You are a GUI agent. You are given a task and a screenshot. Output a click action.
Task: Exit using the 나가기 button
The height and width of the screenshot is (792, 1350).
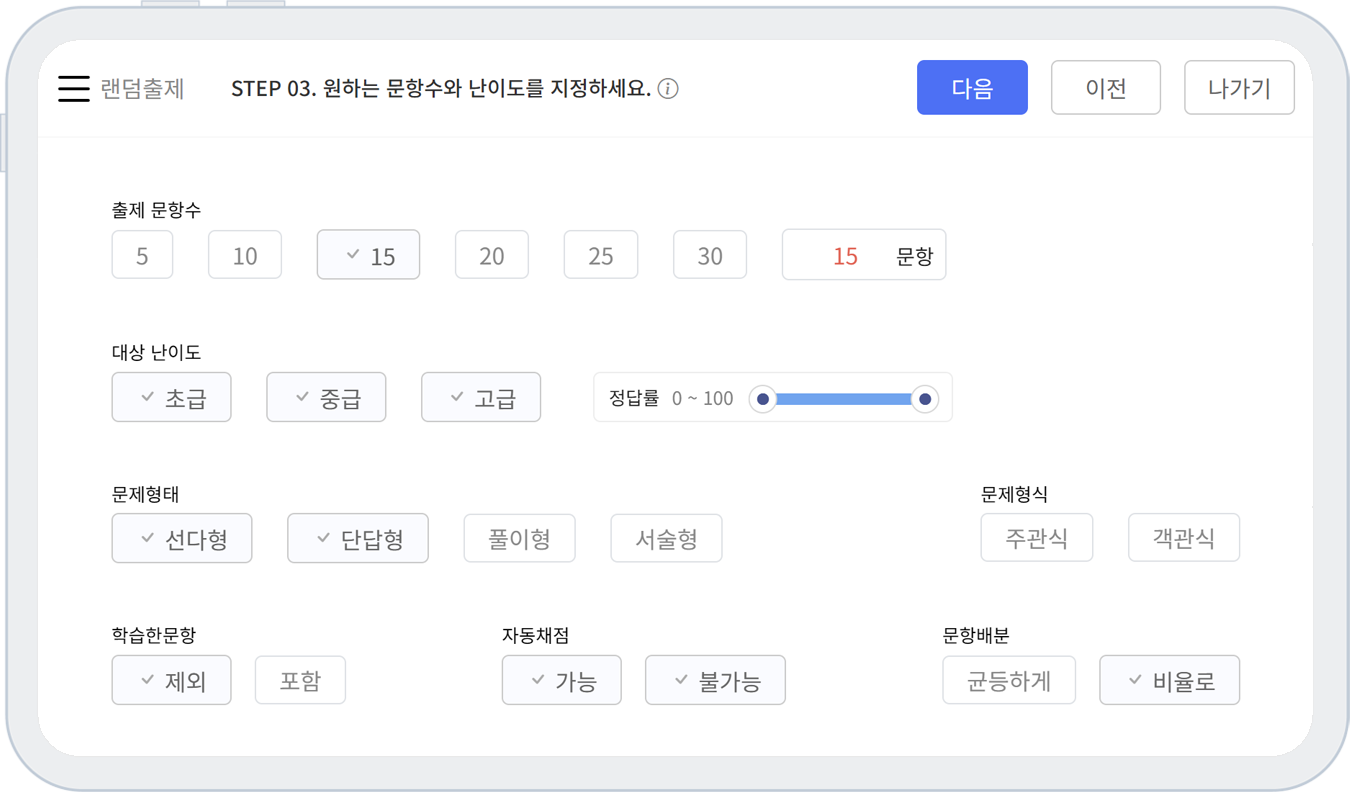pyautogui.click(x=1239, y=88)
